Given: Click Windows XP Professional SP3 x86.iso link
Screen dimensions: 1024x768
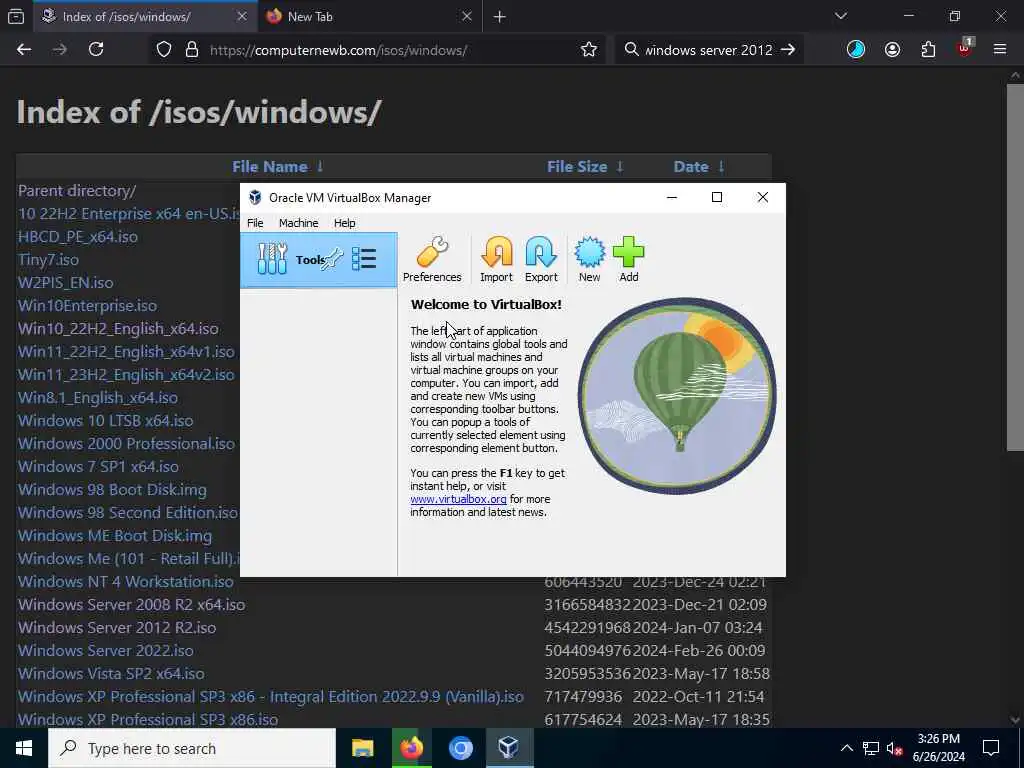Looking at the screenshot, I should [148, 719].
